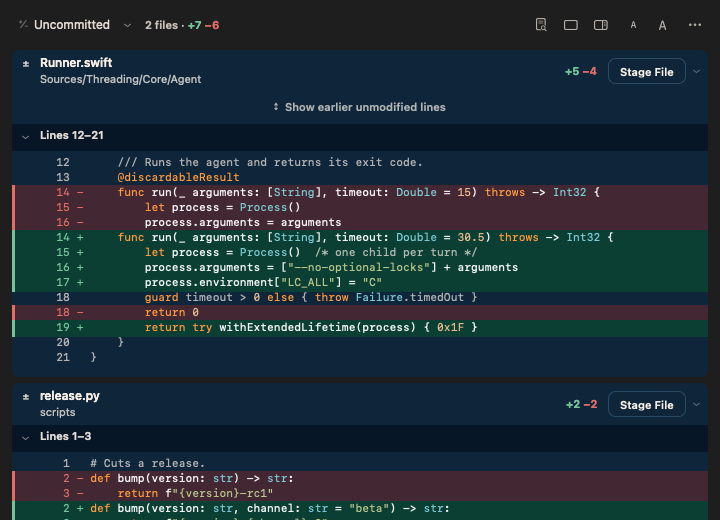Click removed line 'let process = Process()'
The width and height of the screenshot is (720, 520).
pos(360,208)
